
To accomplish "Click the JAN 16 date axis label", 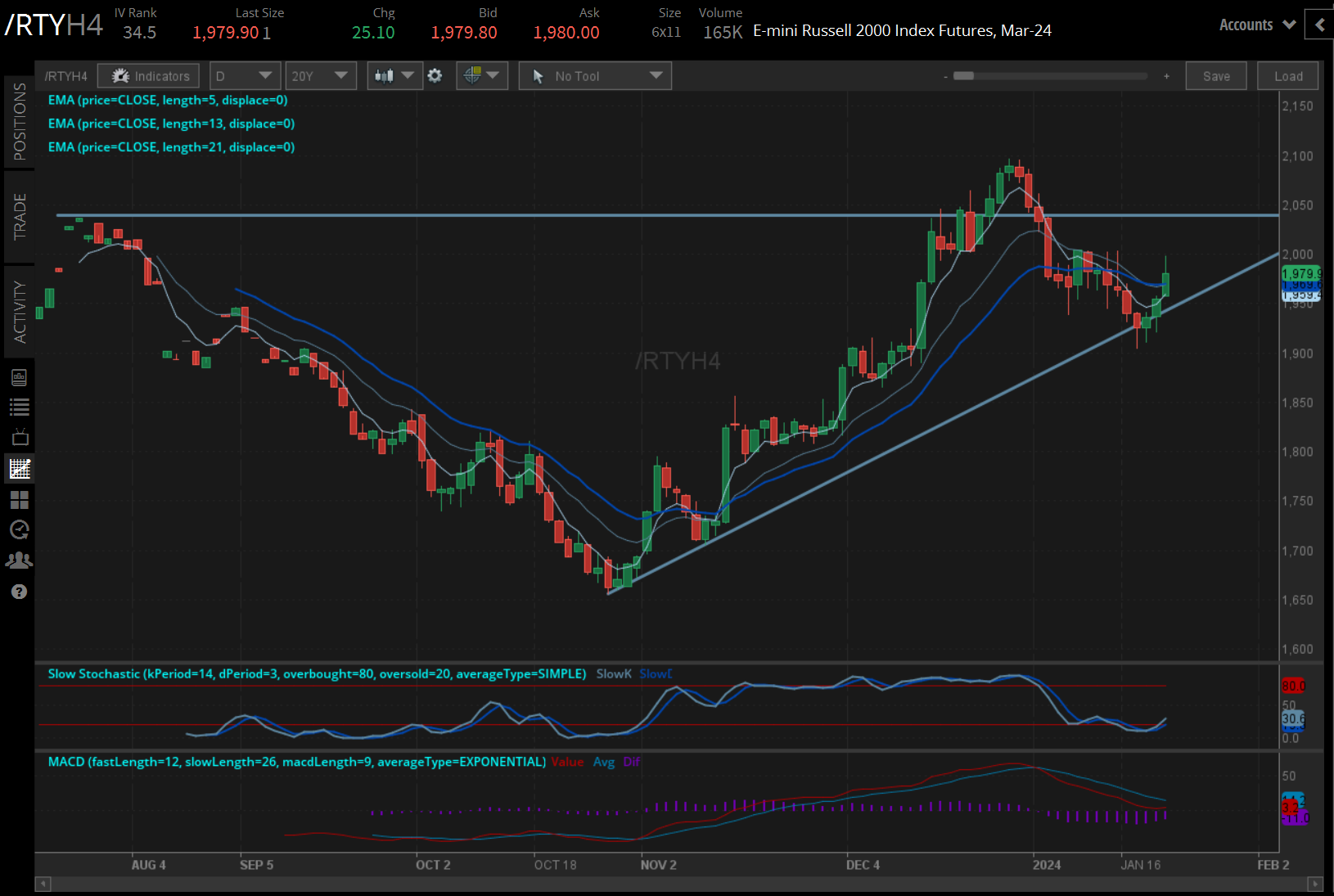I will [1141, 865].
